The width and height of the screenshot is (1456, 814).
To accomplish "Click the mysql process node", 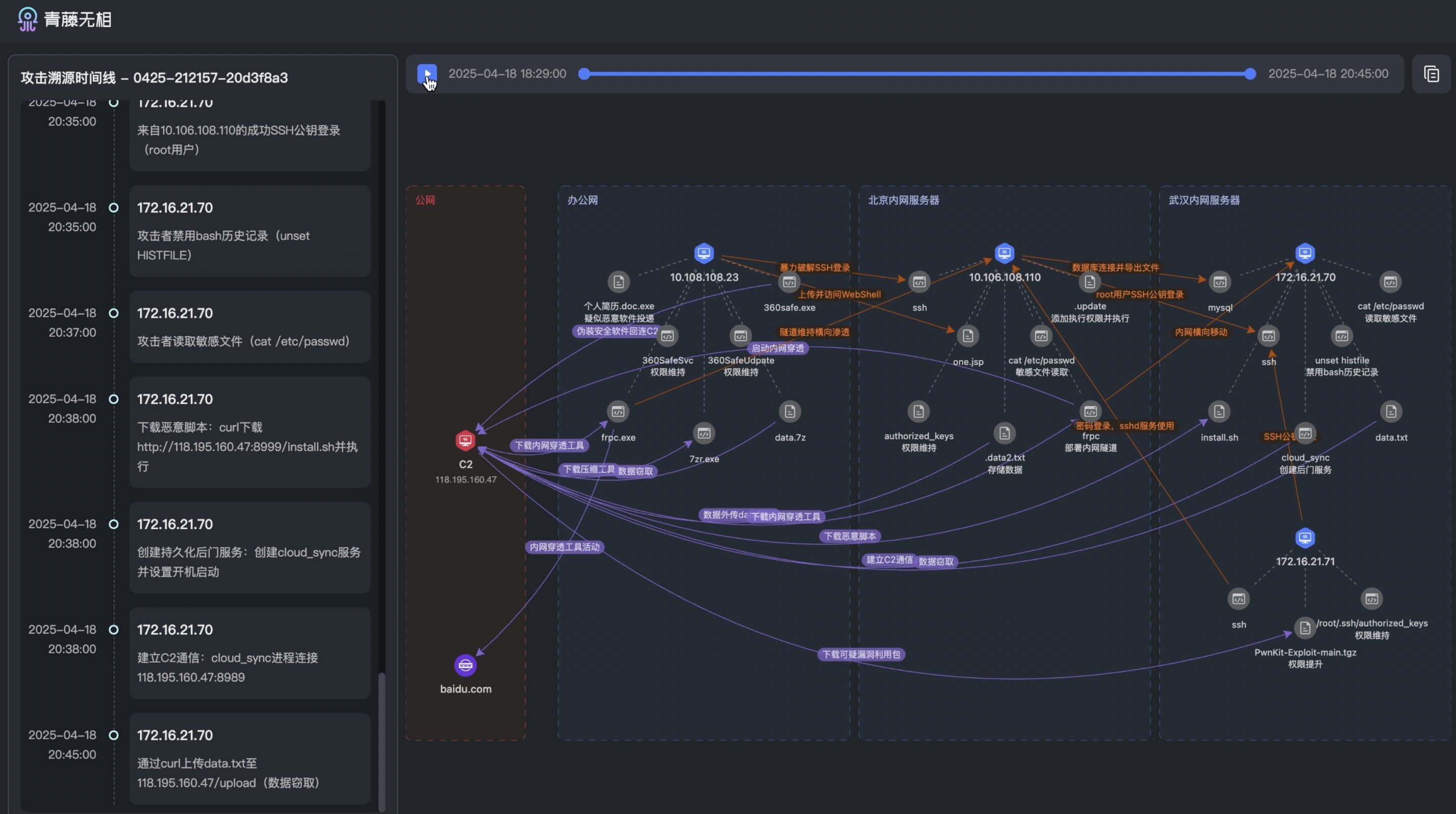I will pyautogui.click(x=1220, y=281).
